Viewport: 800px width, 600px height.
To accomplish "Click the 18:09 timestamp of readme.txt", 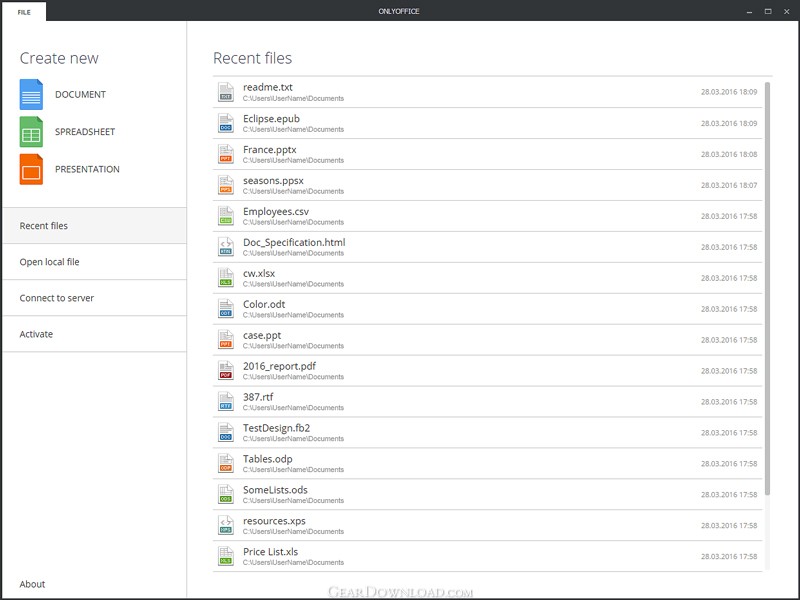I will point(729,92).
